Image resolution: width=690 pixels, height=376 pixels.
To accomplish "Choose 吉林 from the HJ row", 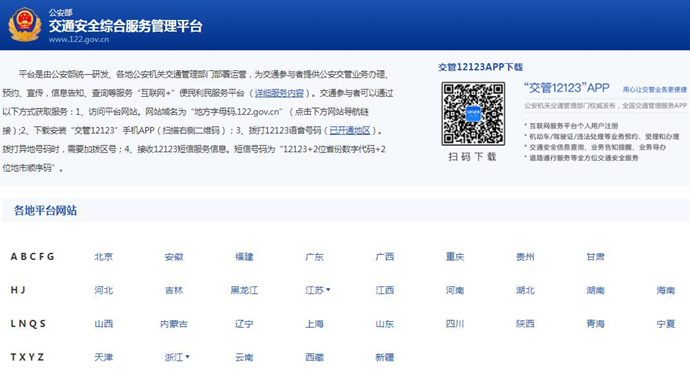I will pos(174,290).
